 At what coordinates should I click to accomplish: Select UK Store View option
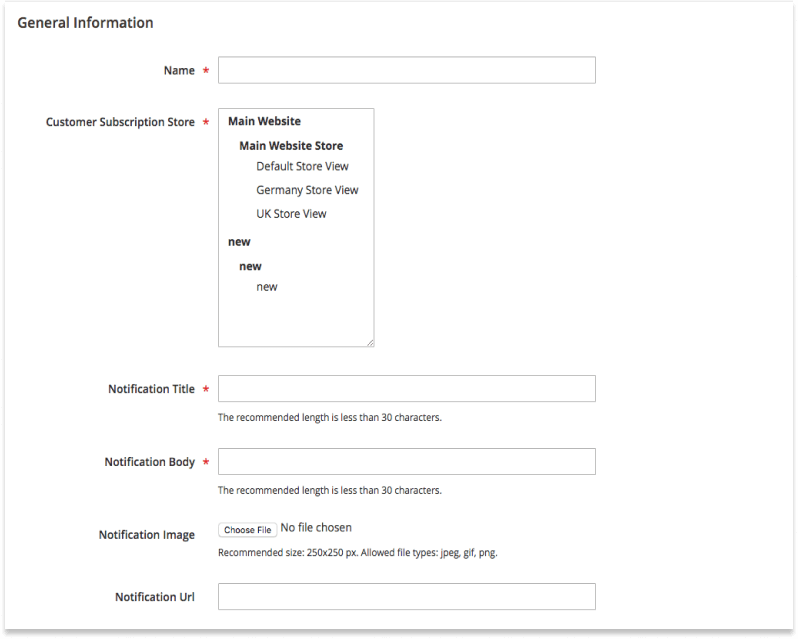click(x=291, y=214)
